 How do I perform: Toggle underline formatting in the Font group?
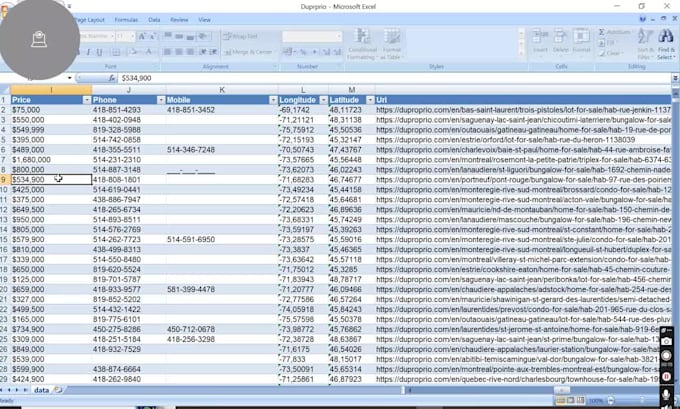click(99, 52)
